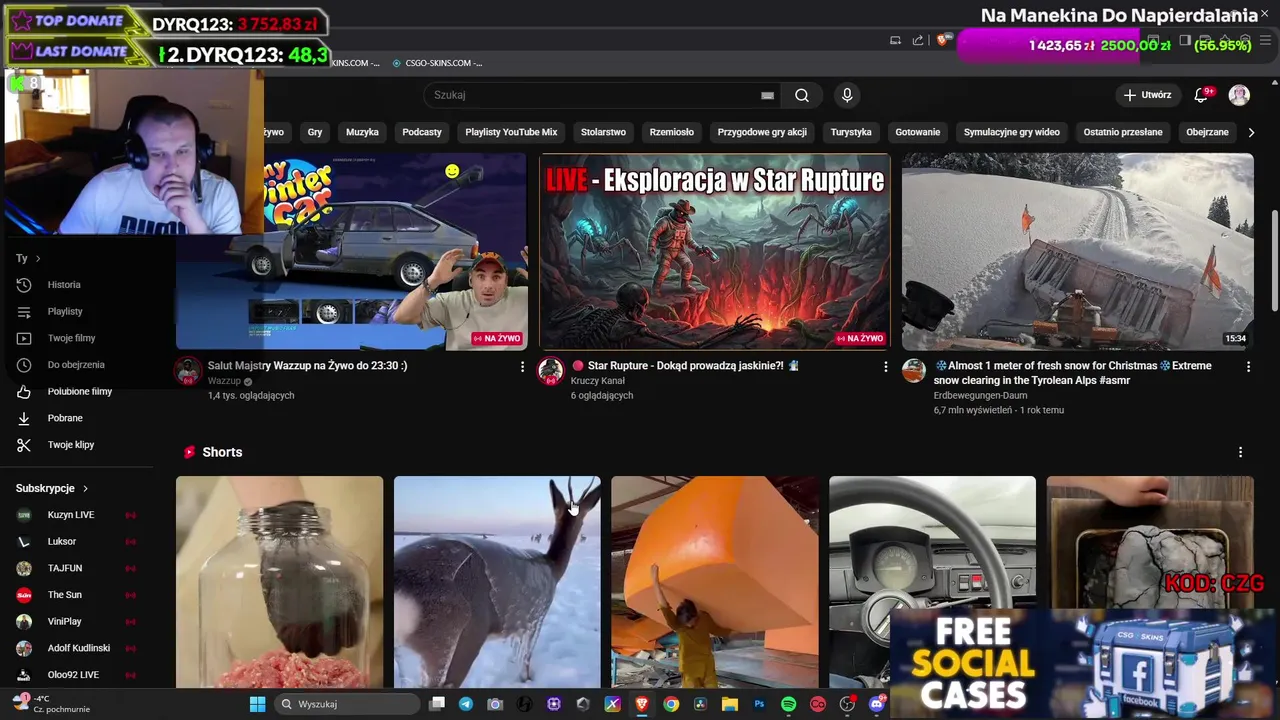The image size is (1280, 720).
Task: Open the Shorts section options menu
Action: [1240, 452]
